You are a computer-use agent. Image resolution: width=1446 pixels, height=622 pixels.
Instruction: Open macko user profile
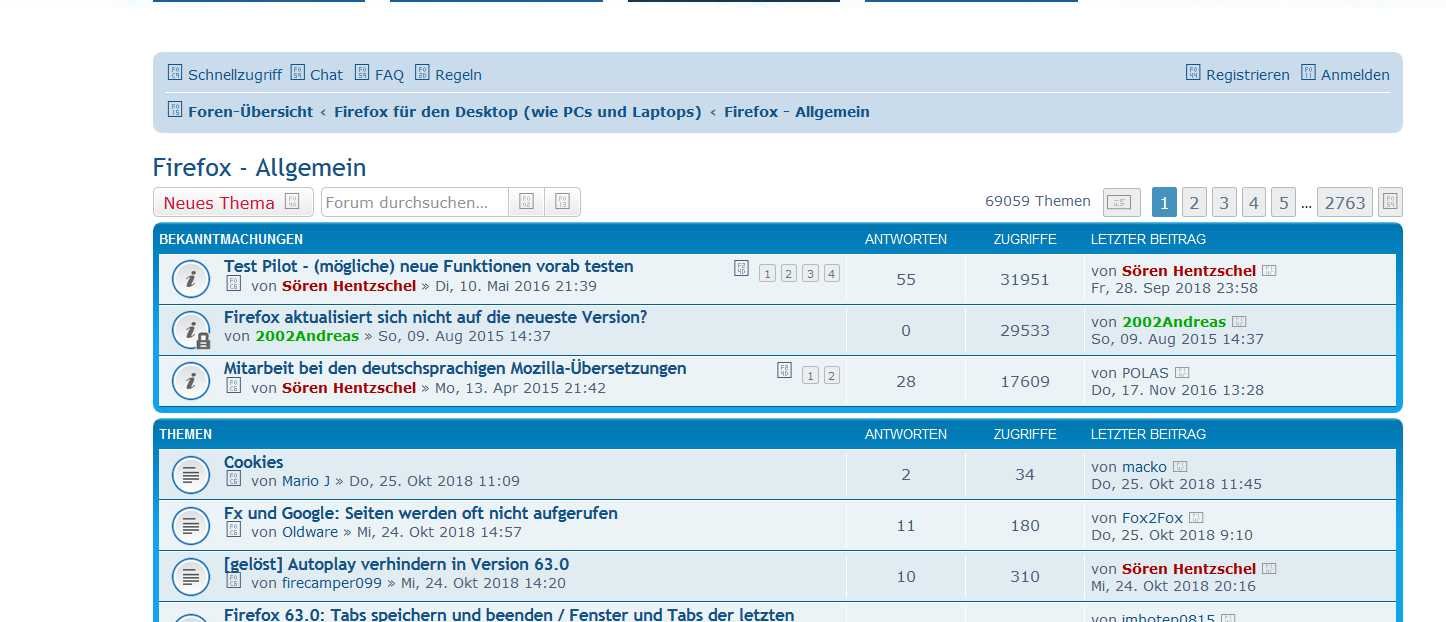pyautogui.click(x=1144, y=466)
